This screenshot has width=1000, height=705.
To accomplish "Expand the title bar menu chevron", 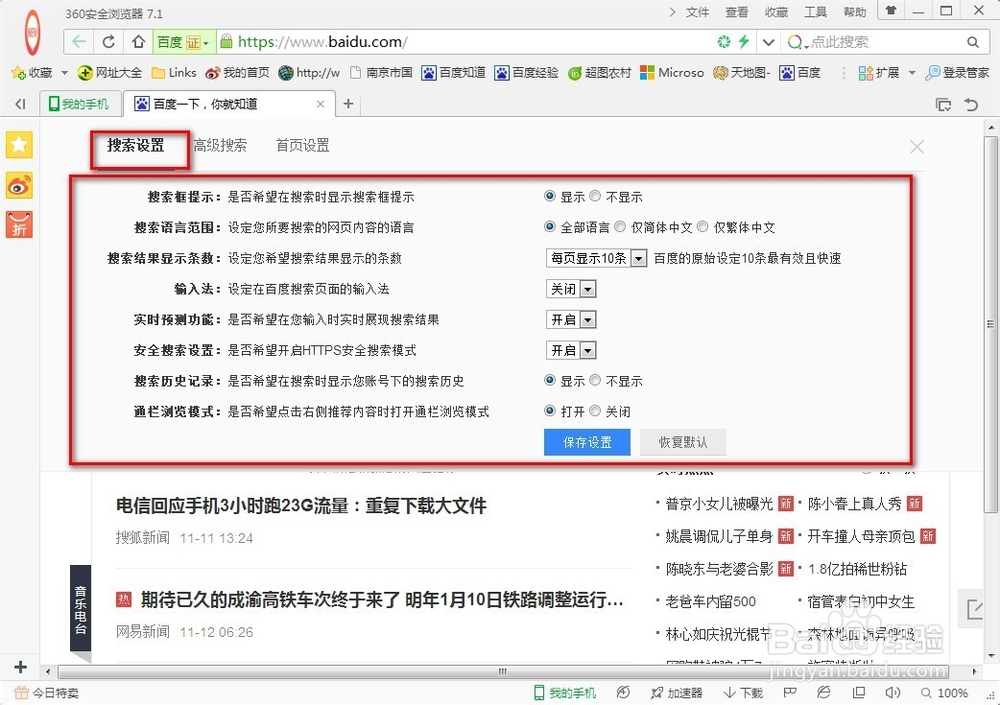I will coord(672,11).
